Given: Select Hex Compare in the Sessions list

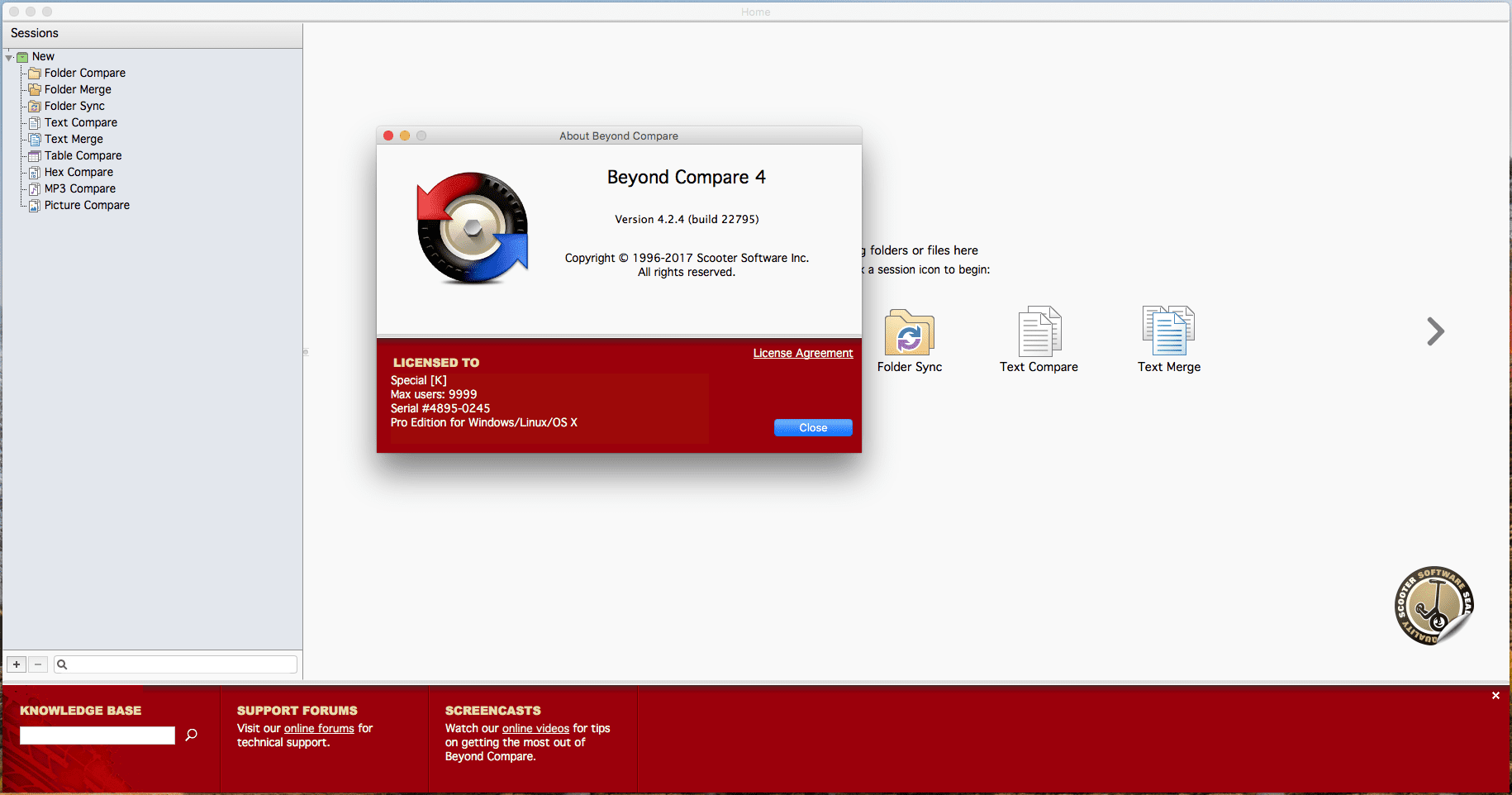Looking at the screenshot, I should [78, 173].
